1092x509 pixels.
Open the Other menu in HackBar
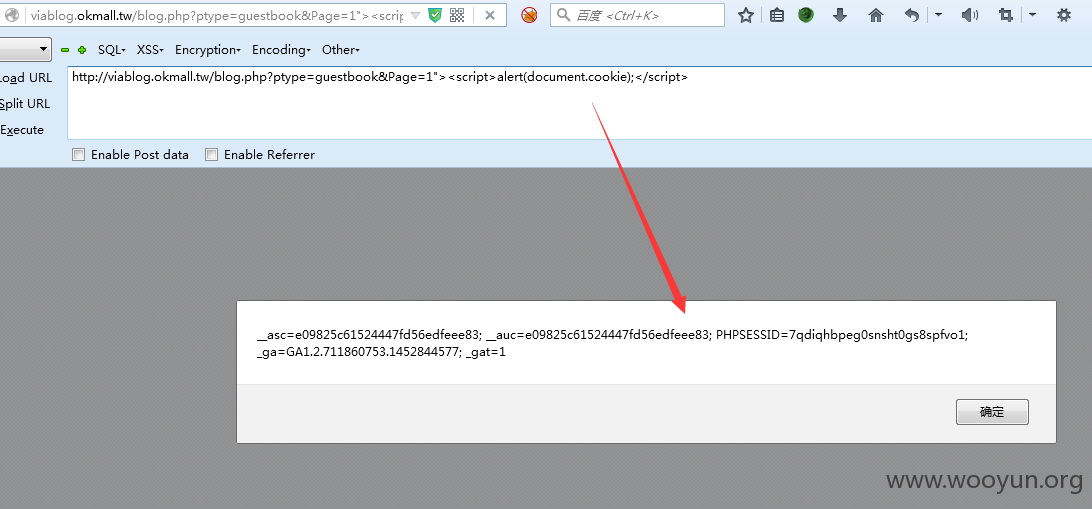341,49
